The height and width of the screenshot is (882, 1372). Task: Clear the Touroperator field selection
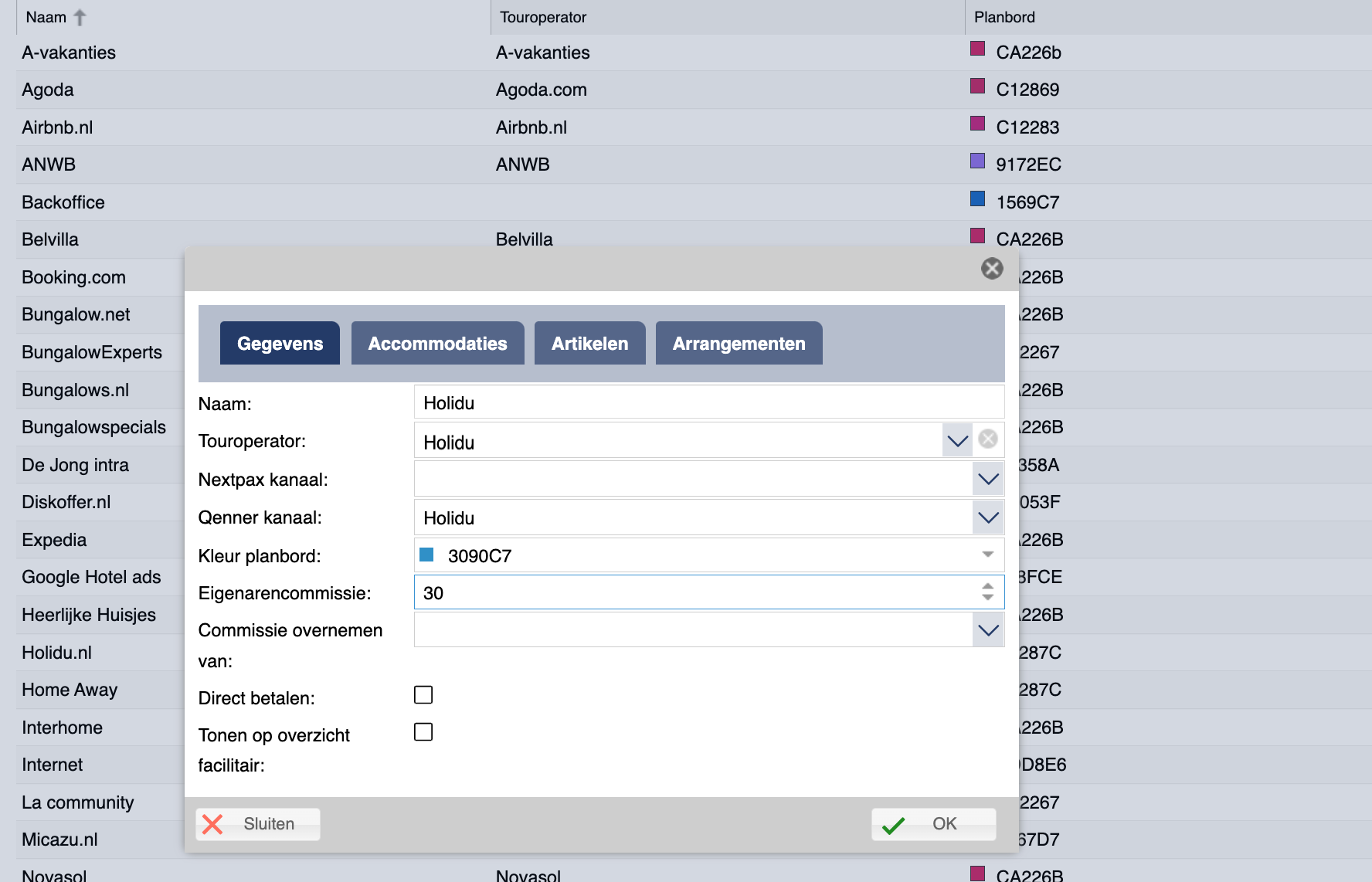[988, 439]
